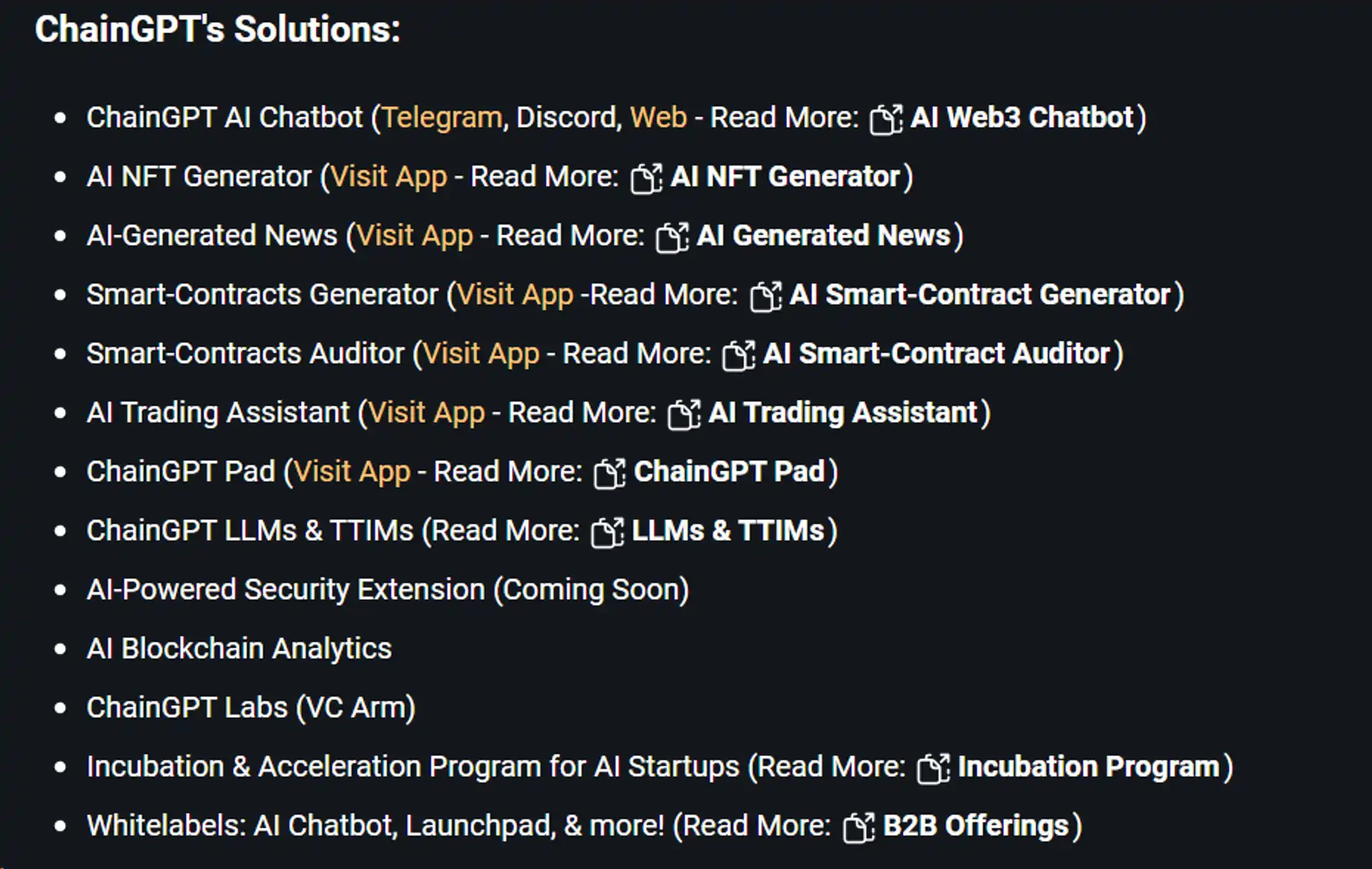Viewport: 1372px width, 869px height.
Task: Open the LLMs & TTIMs page link
Action: click(x=727, y=531)
